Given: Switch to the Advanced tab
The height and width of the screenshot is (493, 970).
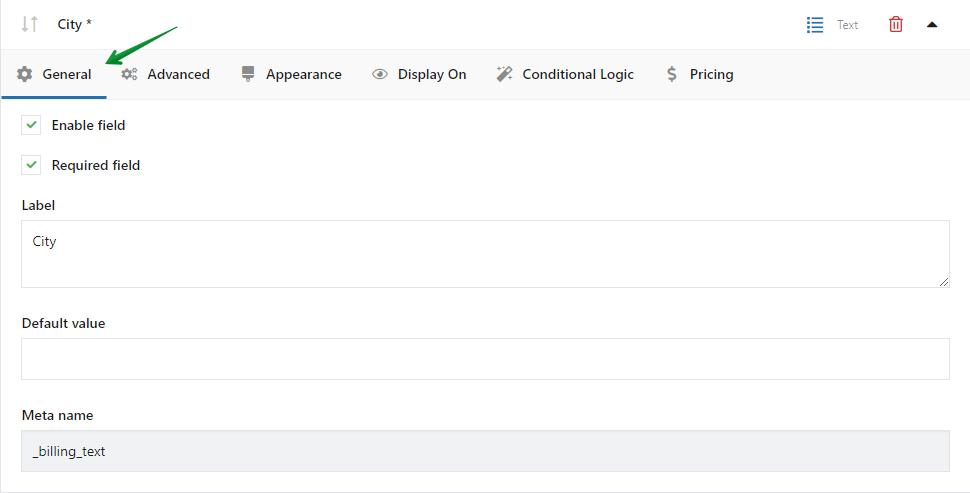Looking at the screenshot, I should tap(178, 74).
